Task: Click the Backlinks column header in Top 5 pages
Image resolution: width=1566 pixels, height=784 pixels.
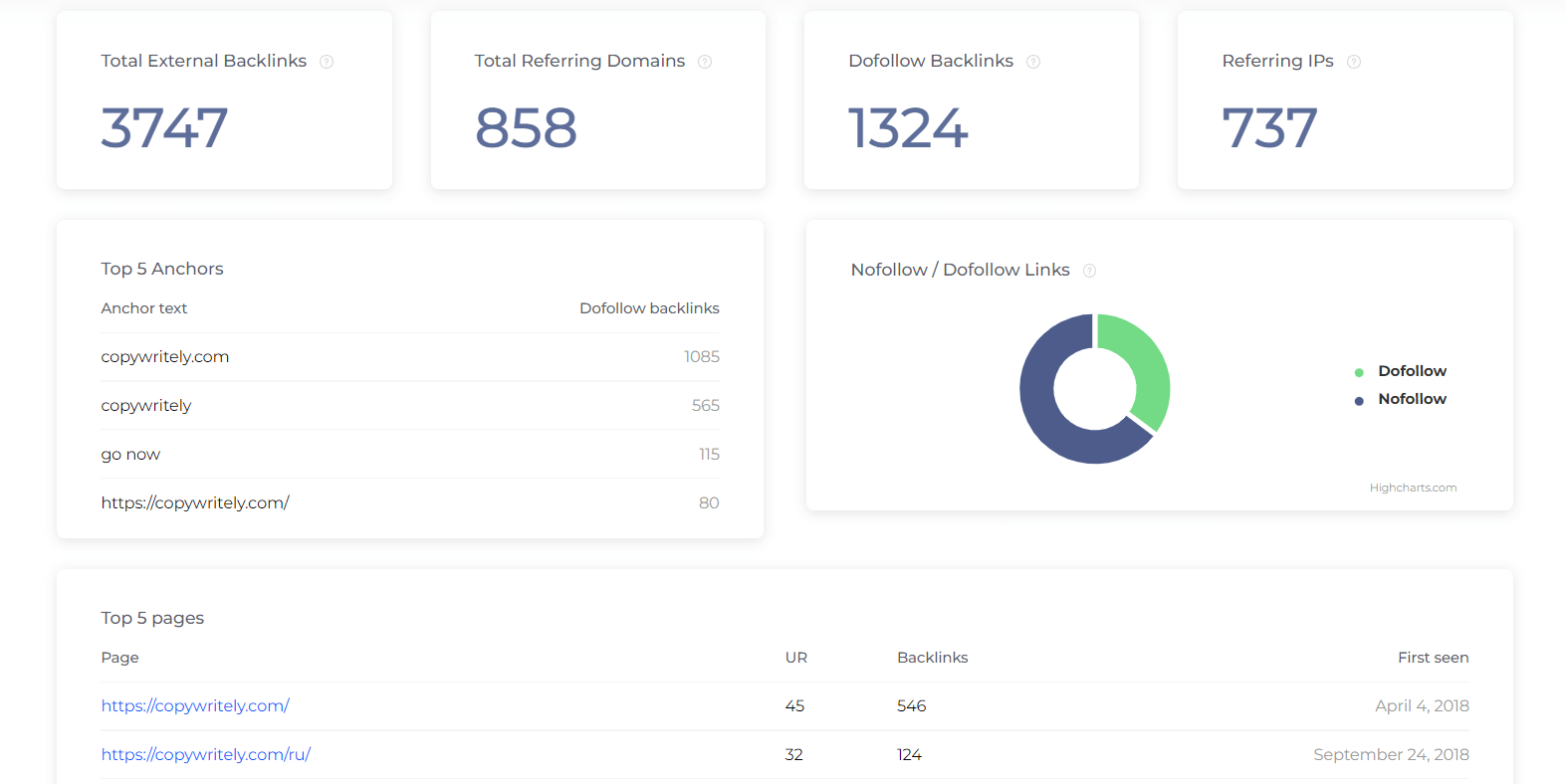Action: (933, 658)
